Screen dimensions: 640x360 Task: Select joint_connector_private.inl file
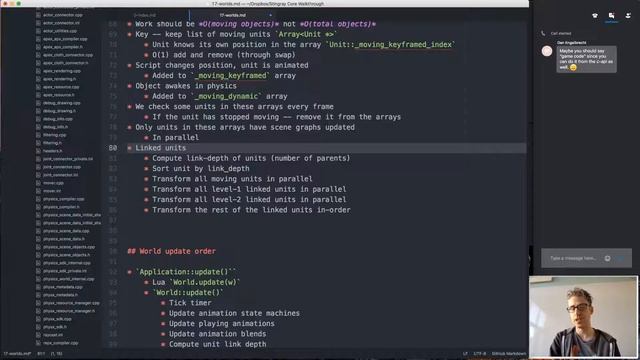(x=68, y=159)
